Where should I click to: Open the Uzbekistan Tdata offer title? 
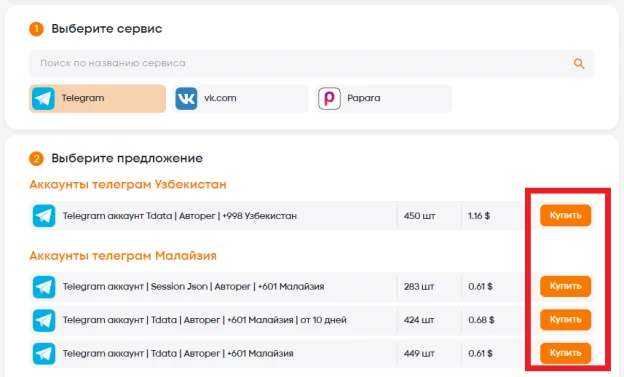click(x=180, y=216)
